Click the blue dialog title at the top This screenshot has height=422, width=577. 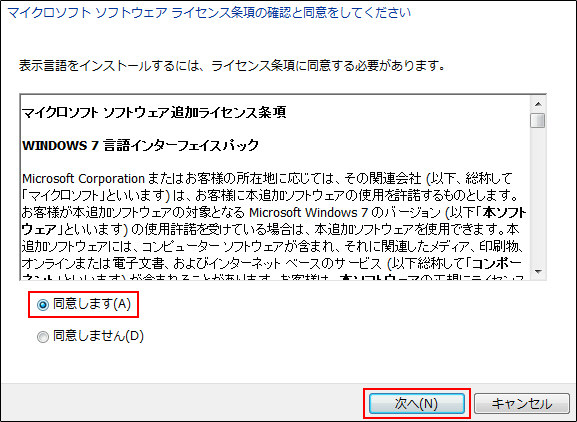click(x=209, y=13)
